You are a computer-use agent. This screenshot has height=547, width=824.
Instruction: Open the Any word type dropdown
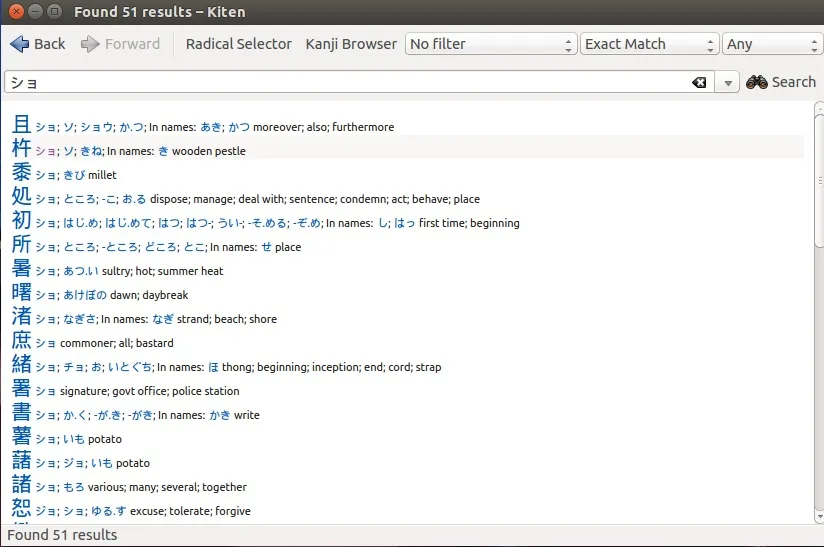(x=772, y=44)
